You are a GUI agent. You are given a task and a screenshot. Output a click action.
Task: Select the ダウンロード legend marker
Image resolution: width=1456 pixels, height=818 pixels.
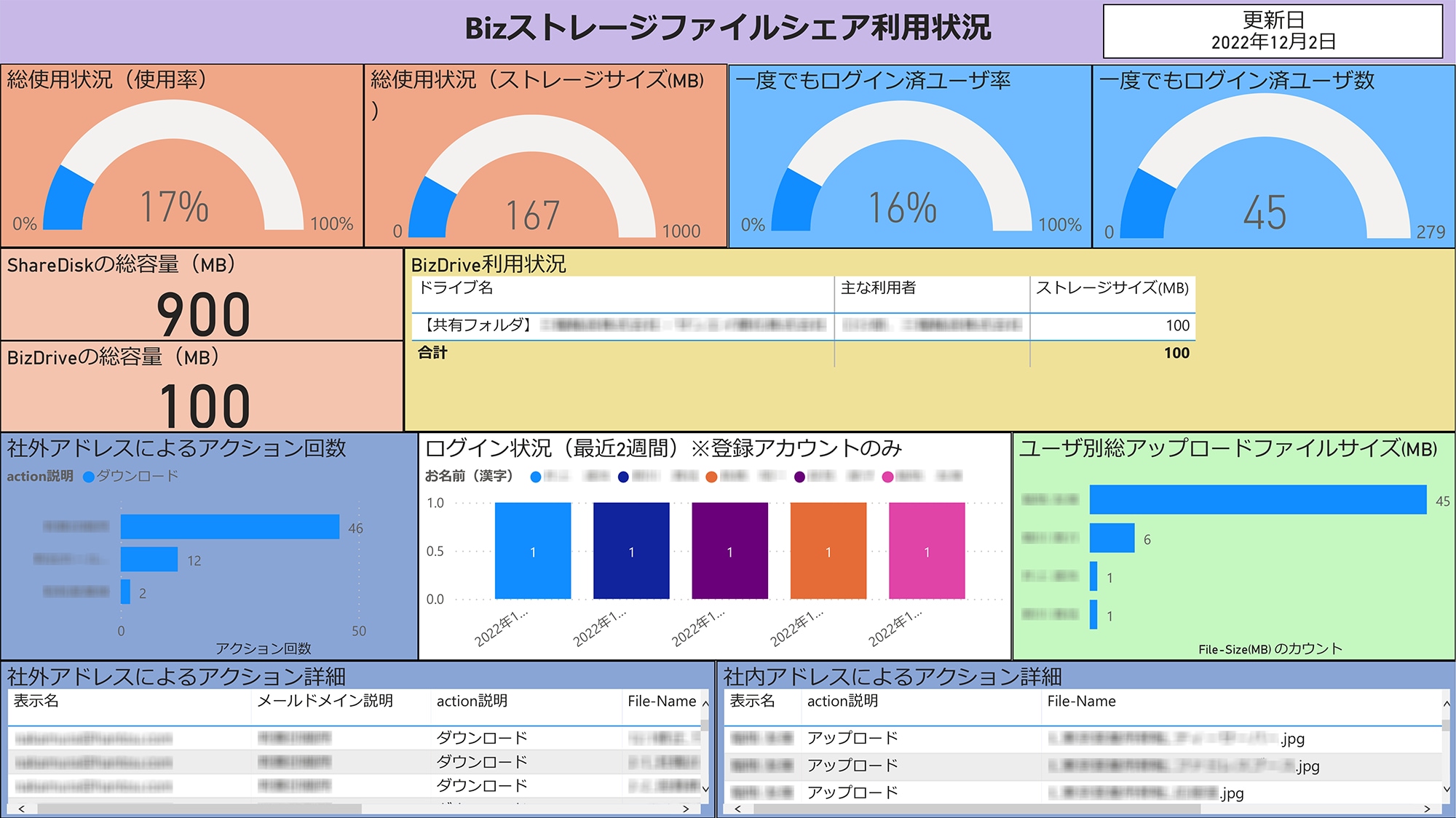[89, 477]
